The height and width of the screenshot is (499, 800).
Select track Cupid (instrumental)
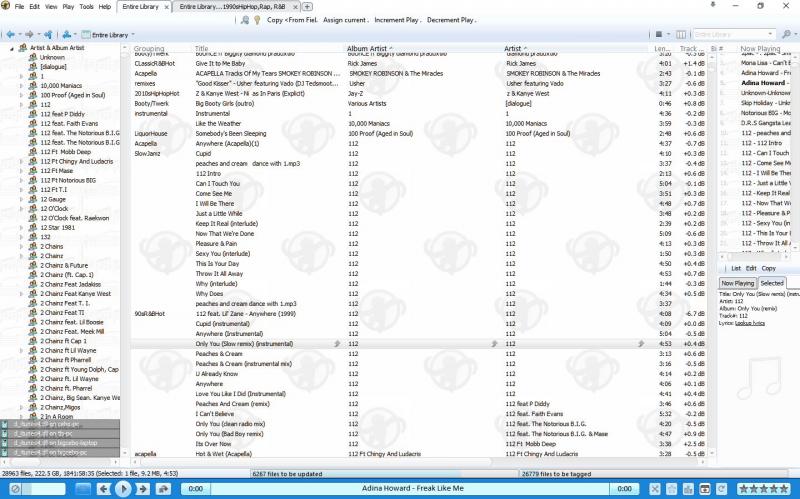pyautogui.click(x=222, y=323)
